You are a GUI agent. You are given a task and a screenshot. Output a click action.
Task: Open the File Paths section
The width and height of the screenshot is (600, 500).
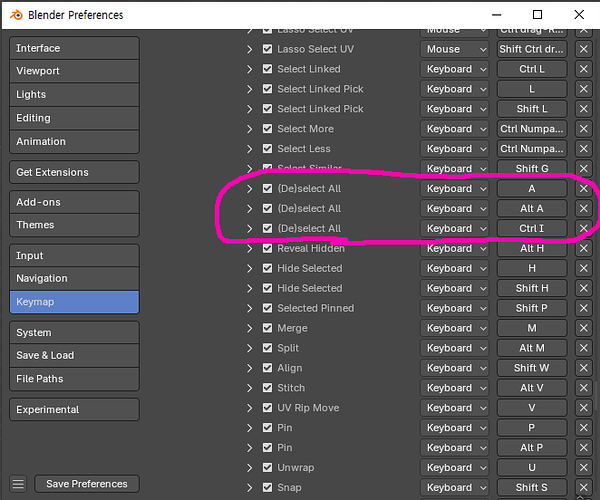click(74, 379)
